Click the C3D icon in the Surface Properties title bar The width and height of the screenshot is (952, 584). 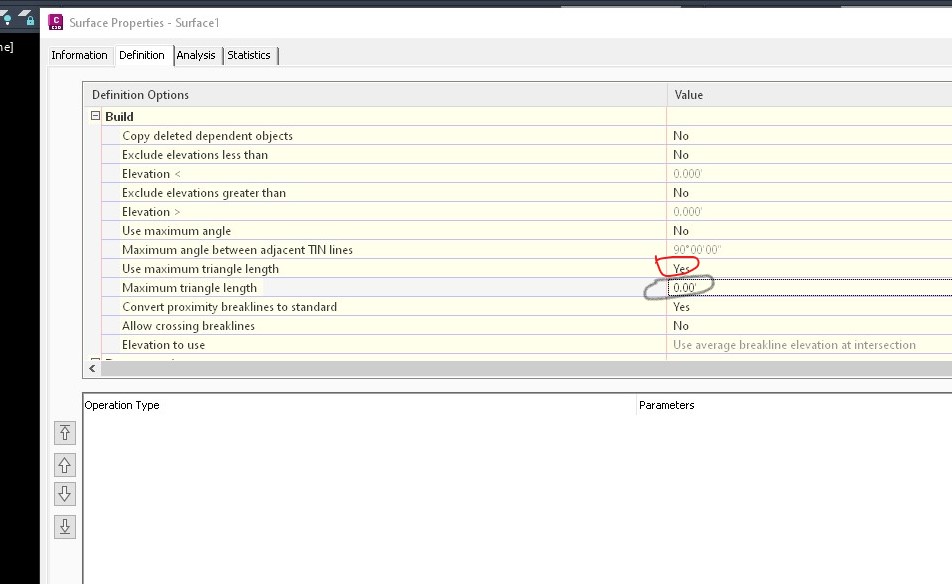point(56,22)
